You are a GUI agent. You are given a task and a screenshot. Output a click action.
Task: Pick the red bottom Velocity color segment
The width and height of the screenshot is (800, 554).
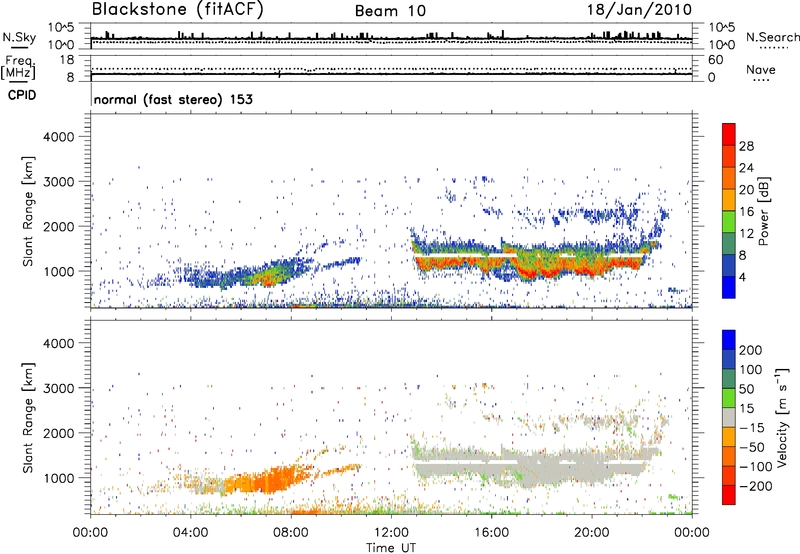(x=729, y=495)
